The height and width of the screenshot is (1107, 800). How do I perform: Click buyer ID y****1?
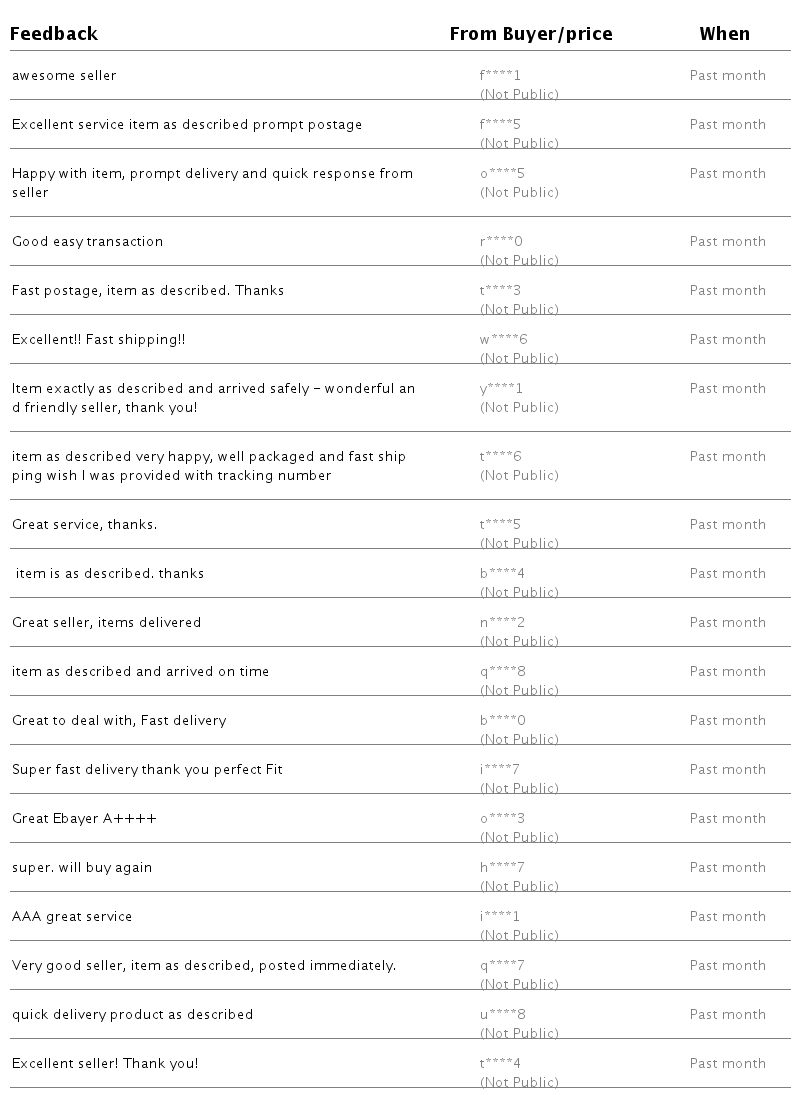point(501,389)
